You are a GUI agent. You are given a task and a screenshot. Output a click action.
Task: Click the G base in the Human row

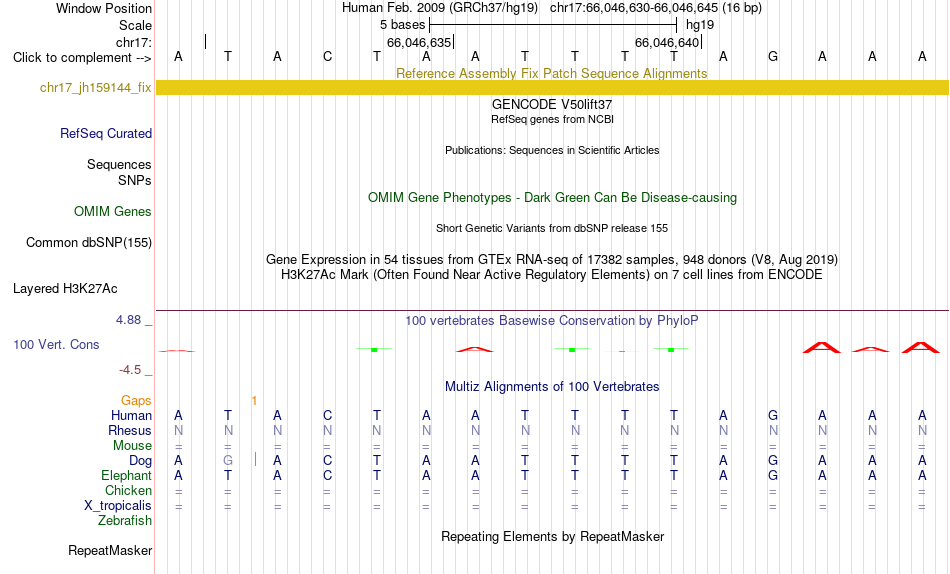click(772, 415)
